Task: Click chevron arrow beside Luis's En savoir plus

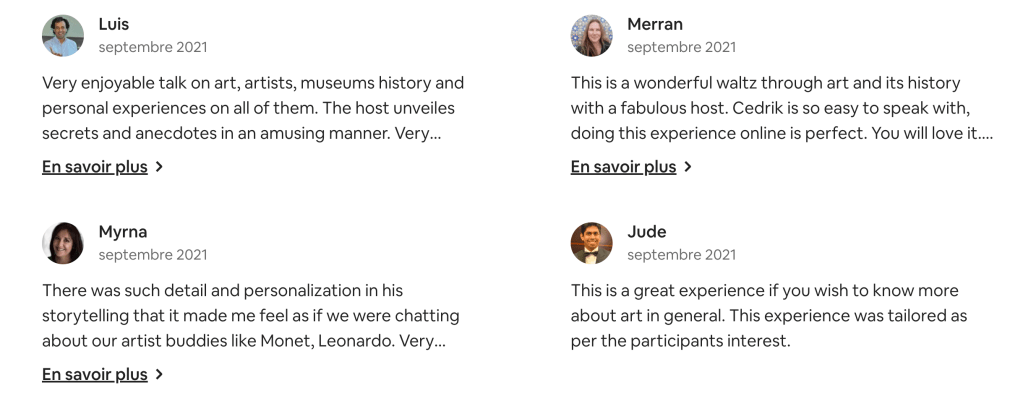Action: pos(160,167)
